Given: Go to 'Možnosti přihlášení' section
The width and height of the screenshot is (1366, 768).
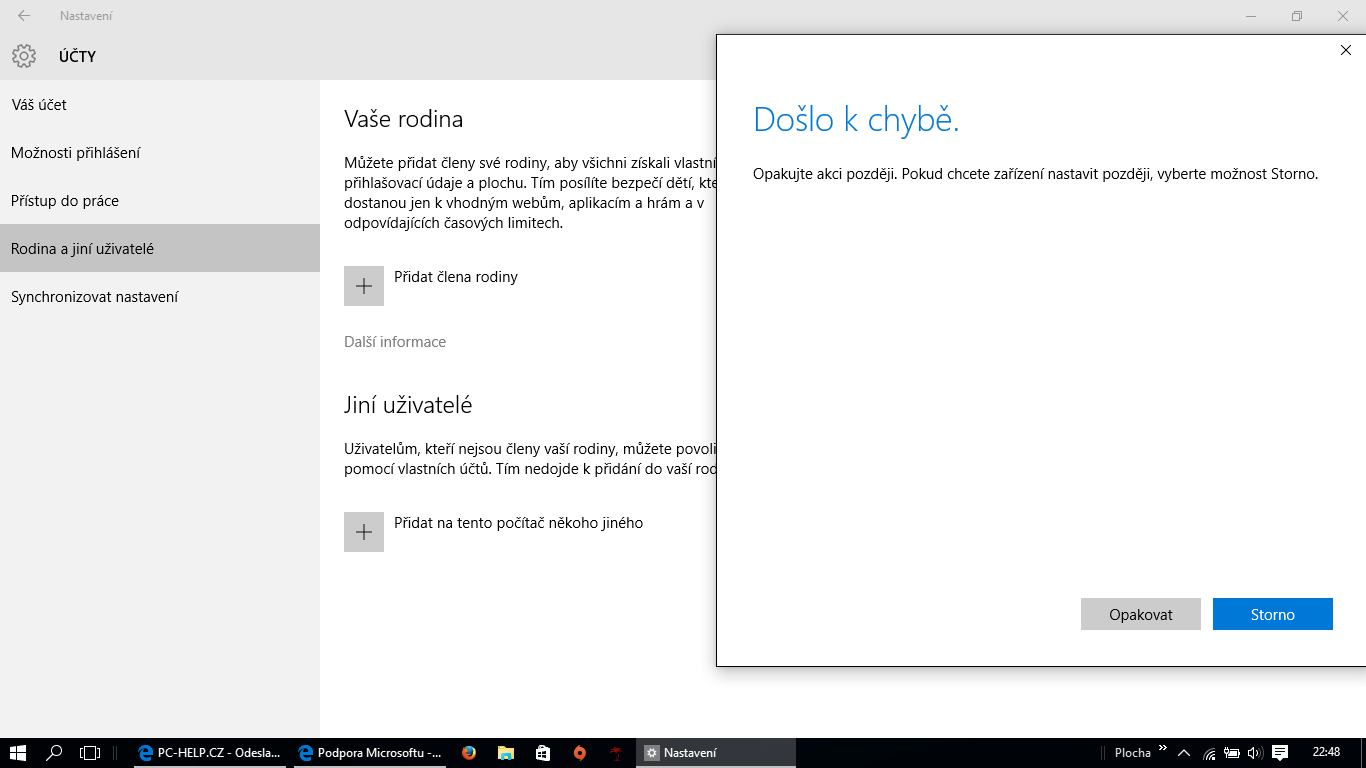Looking at the screenshot, I should click(x=76, y=153).
